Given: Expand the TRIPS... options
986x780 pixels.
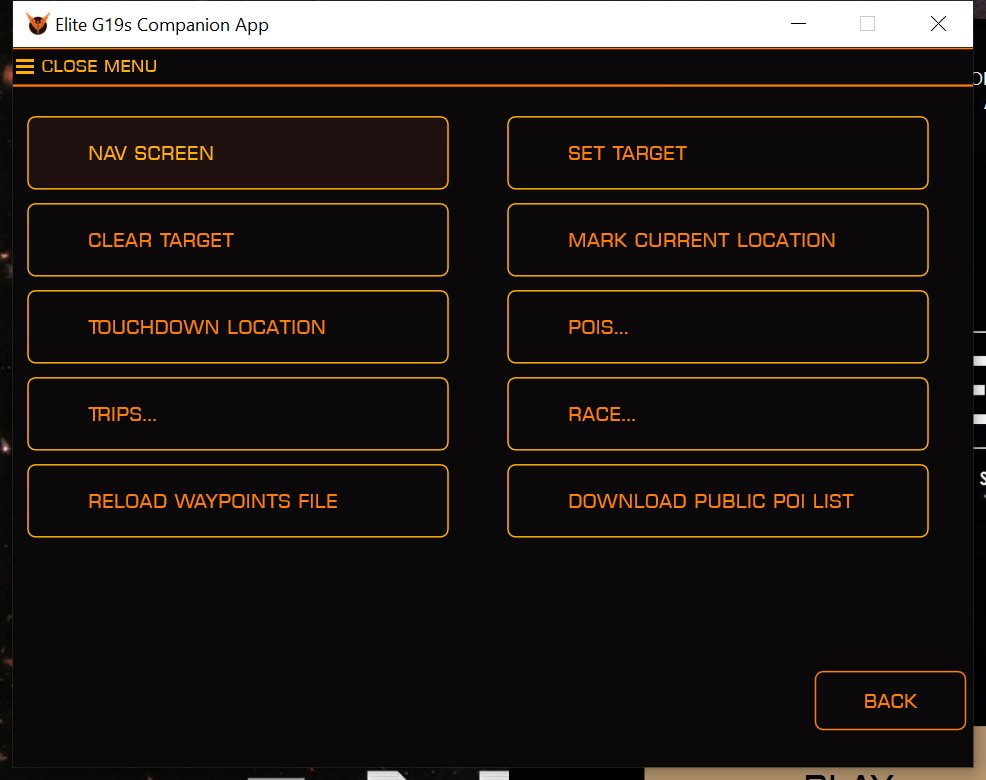Looking at the screenshot, I should (237, 414).
